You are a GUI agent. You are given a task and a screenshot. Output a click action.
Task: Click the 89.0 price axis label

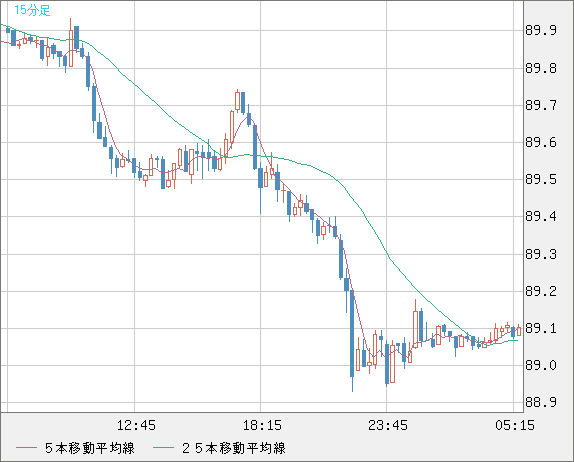tap(541, 365)
